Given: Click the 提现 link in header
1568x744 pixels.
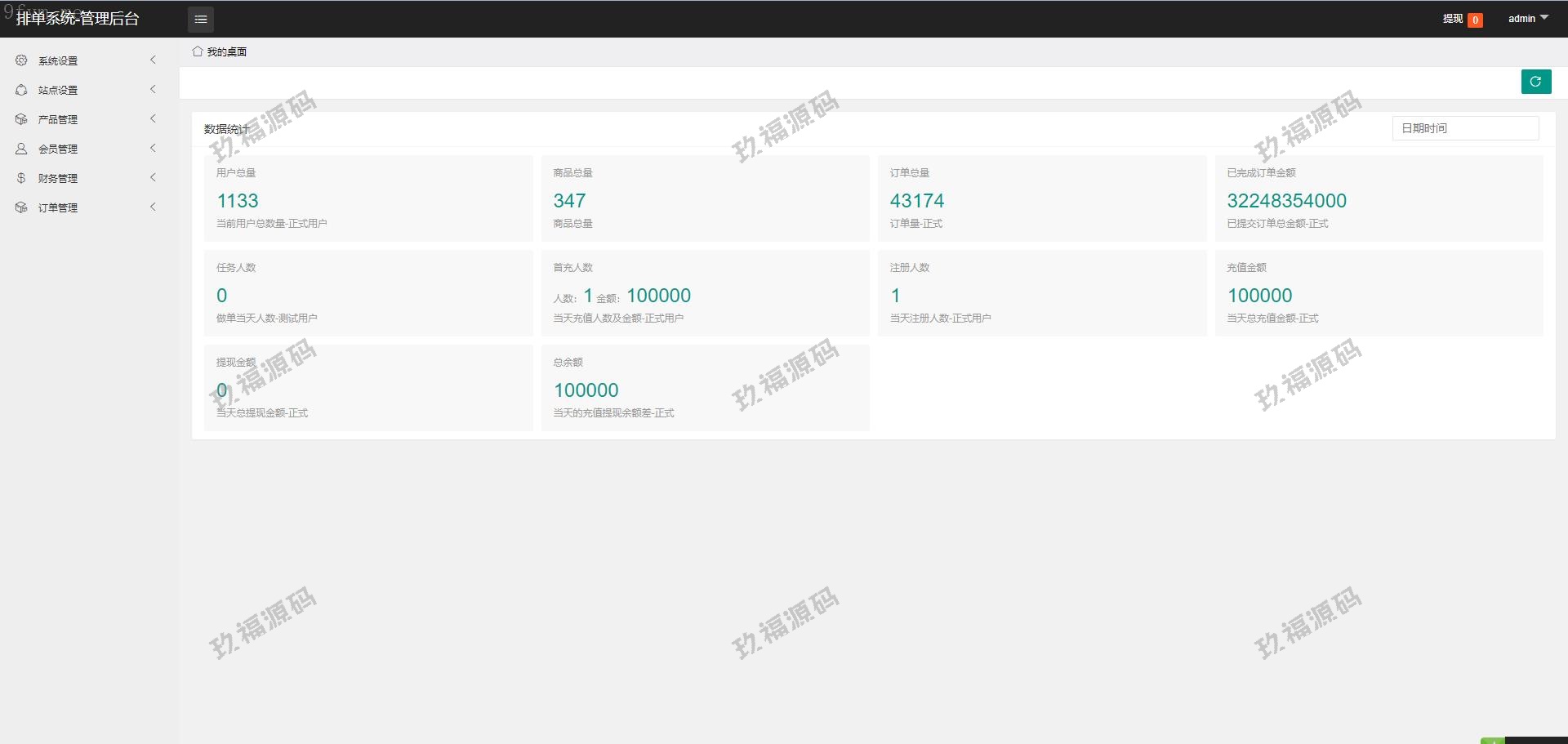Looking at the screenshot, I should pos(1452,19).
